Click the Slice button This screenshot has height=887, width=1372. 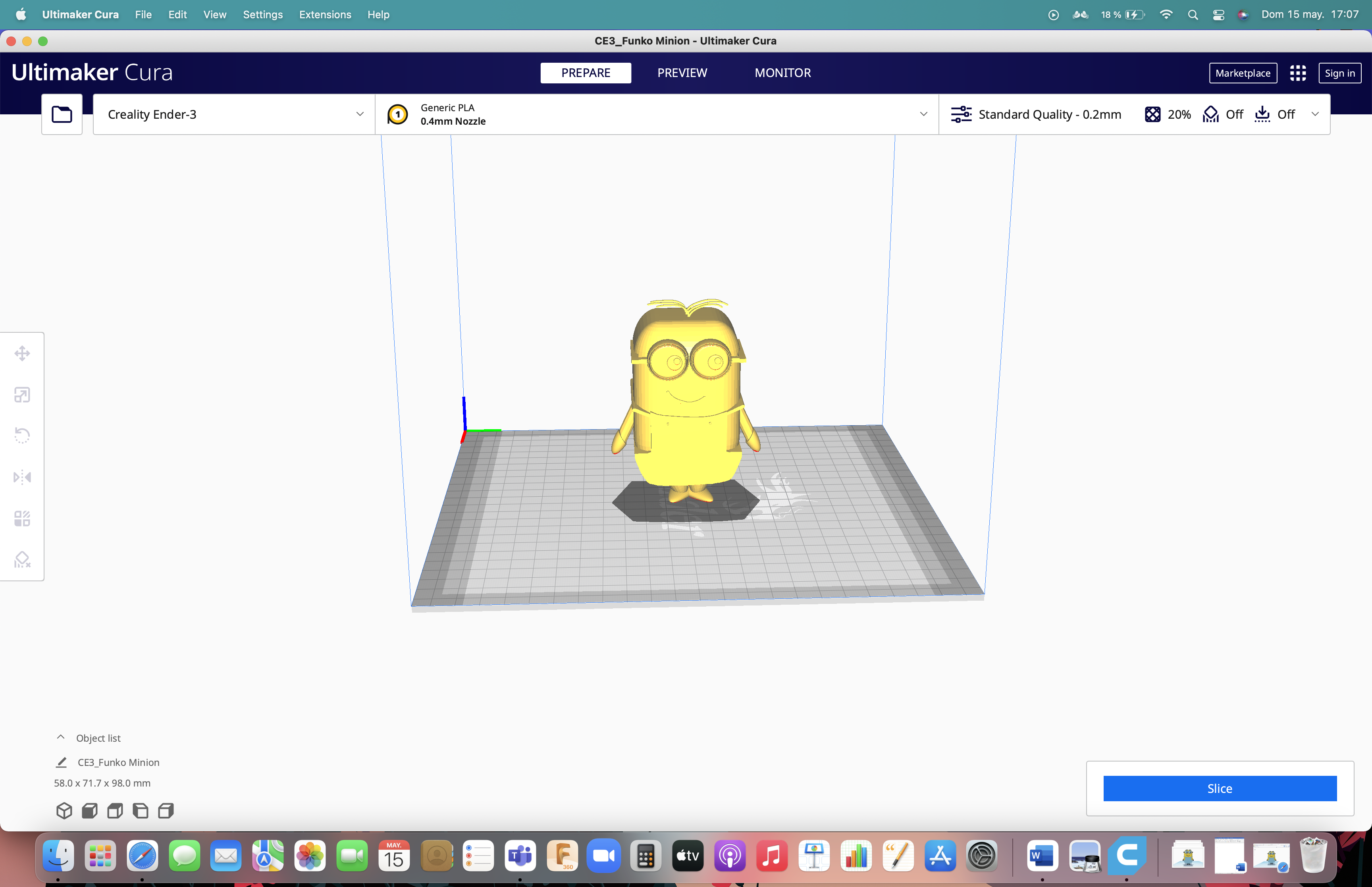[1220, 789]
